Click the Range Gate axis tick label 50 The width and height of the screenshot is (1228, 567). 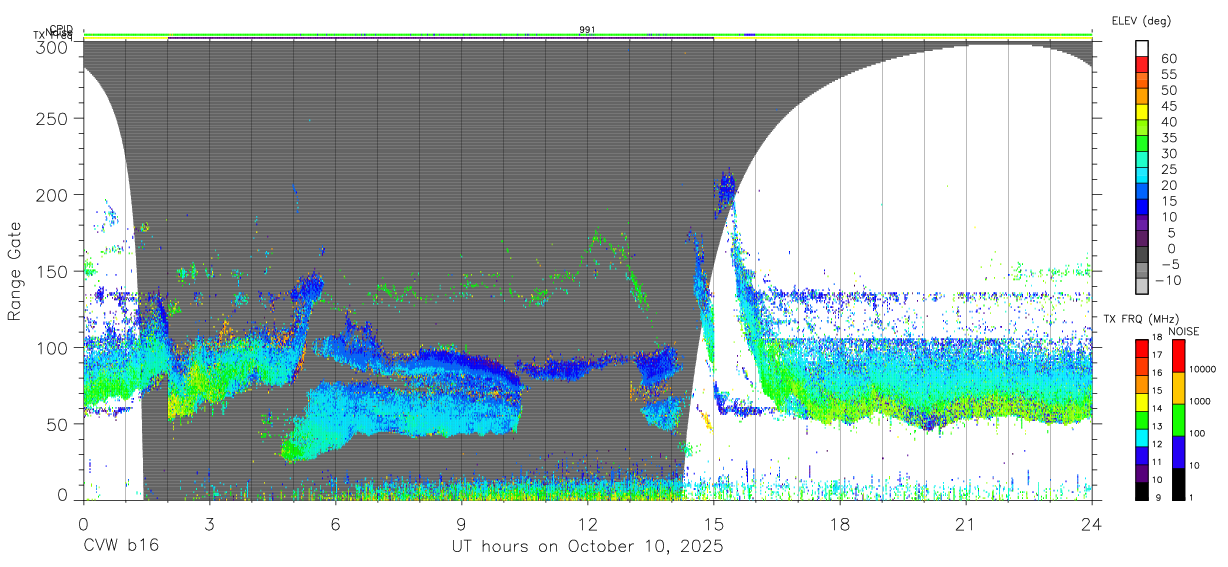(x=58, y=424)
